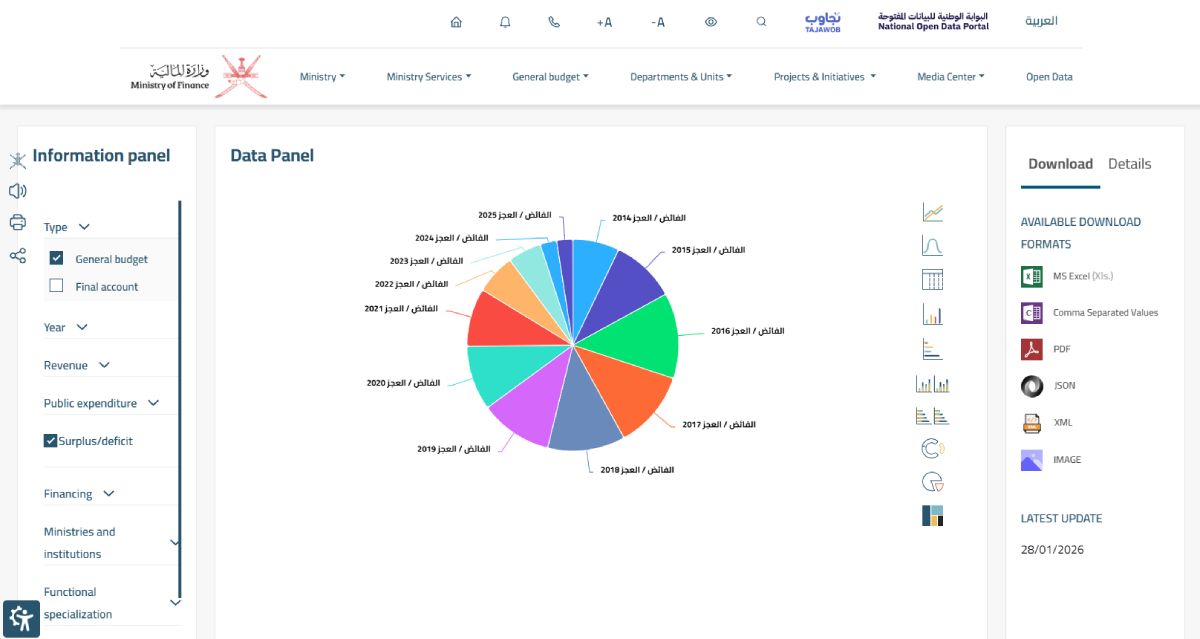
Task: Go to the home page icon
Action: click(456, 22)
